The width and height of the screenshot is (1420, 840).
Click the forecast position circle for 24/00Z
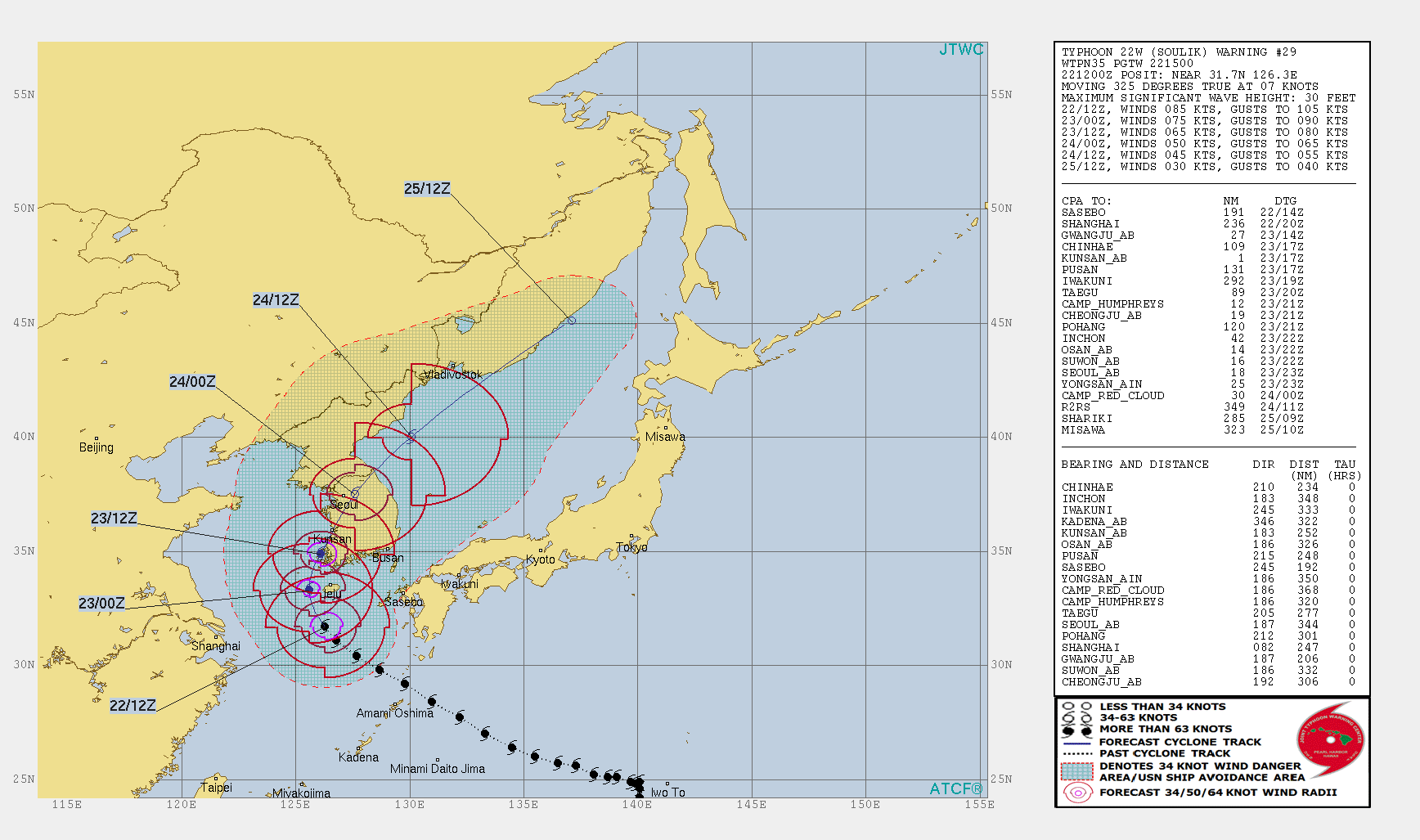[x=354, y=494]
